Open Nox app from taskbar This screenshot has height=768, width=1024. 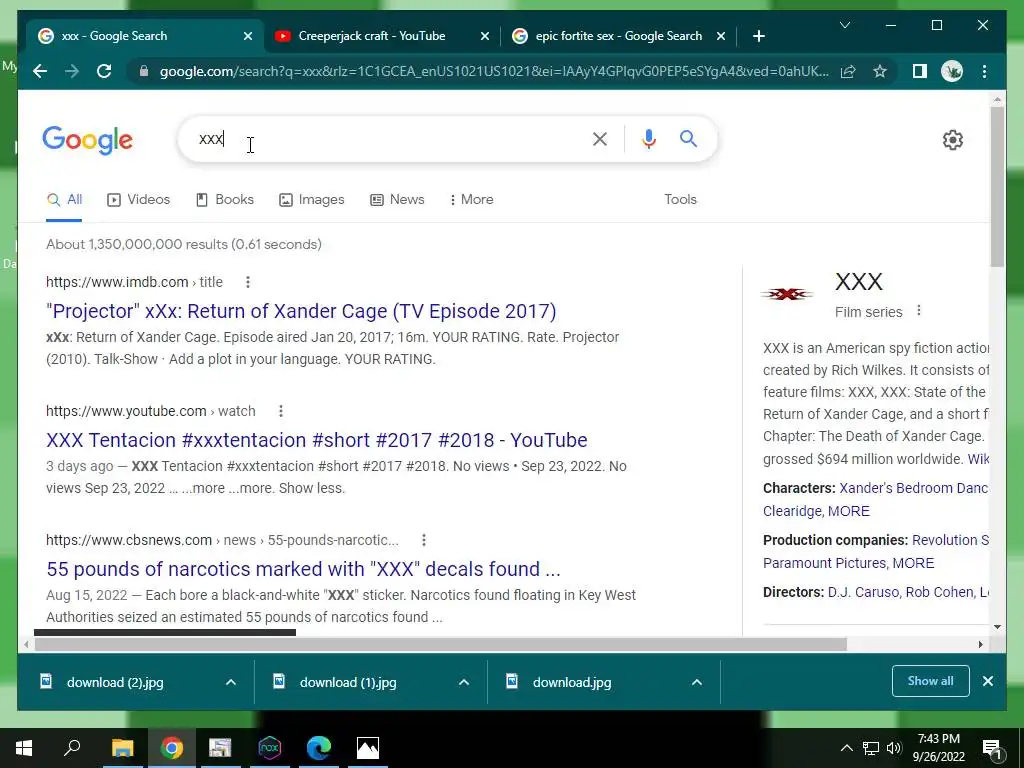(x=270, y=748)
